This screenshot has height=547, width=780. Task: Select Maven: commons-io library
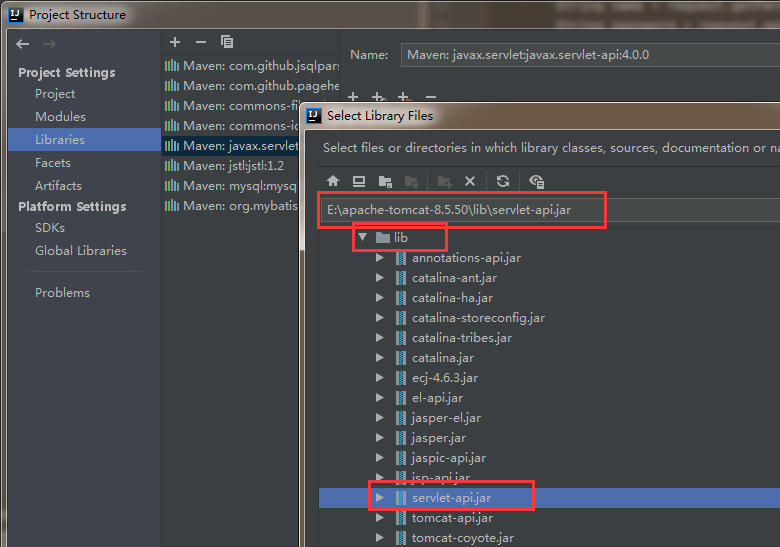tap(231, 125)
